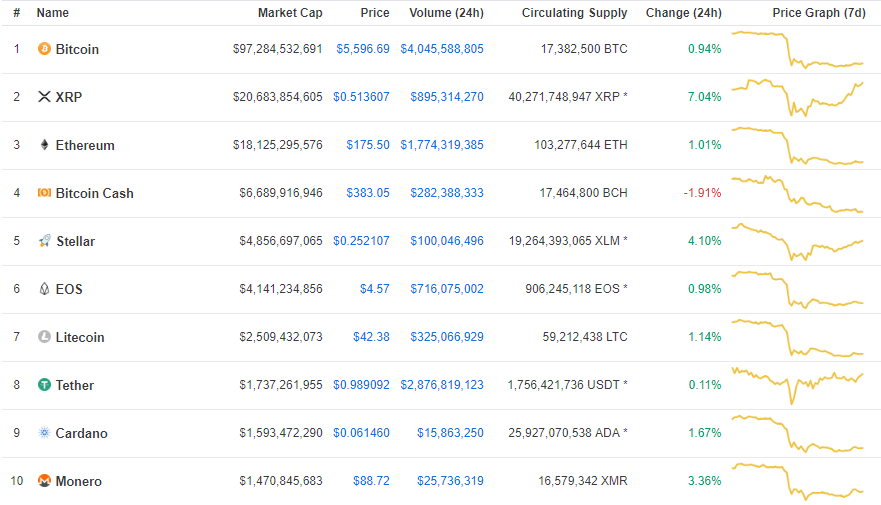
Task: Click the Monero logo icon
Action: (x=44, y=481)
